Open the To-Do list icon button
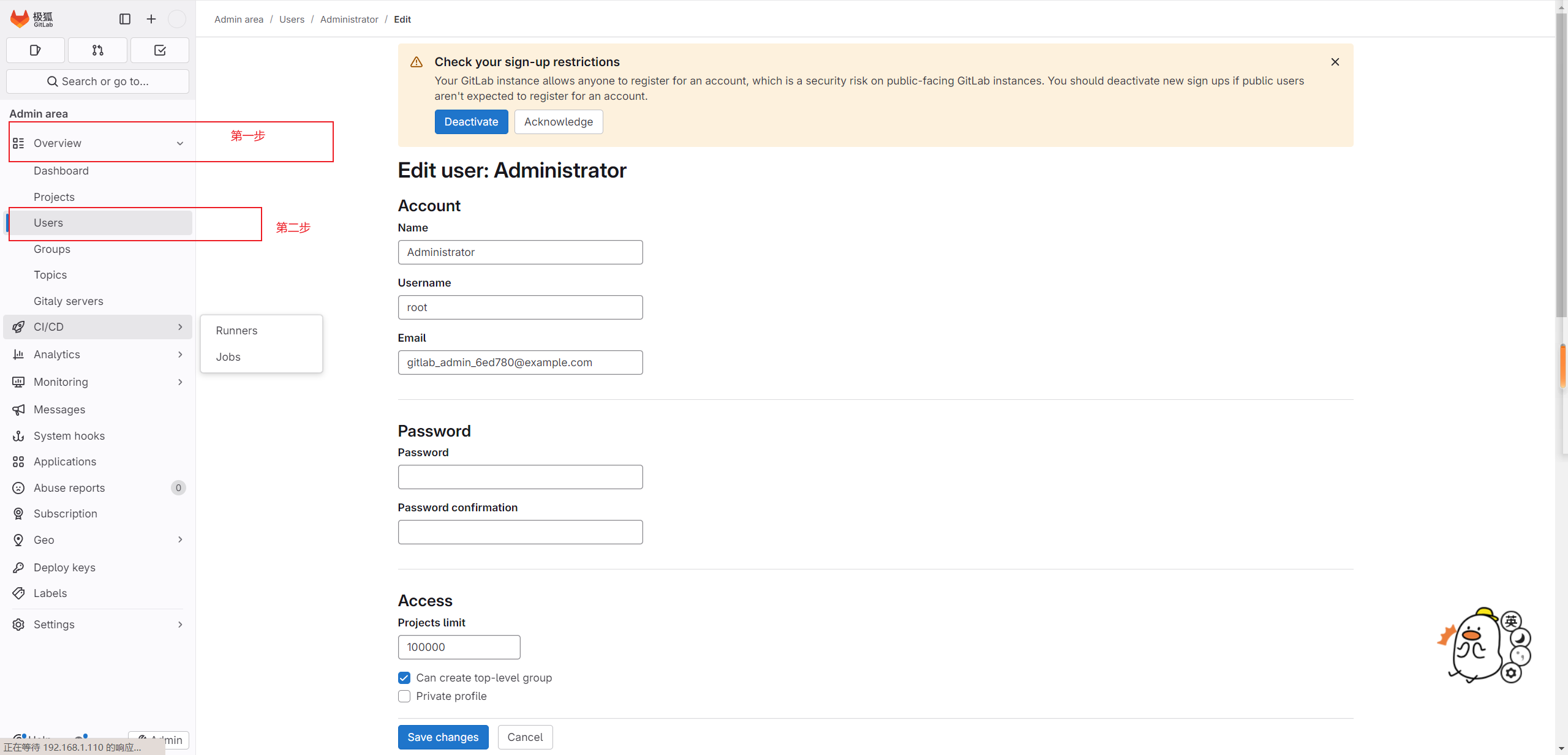This screenshot has height=755, width=1568. [x=160, y=50]
